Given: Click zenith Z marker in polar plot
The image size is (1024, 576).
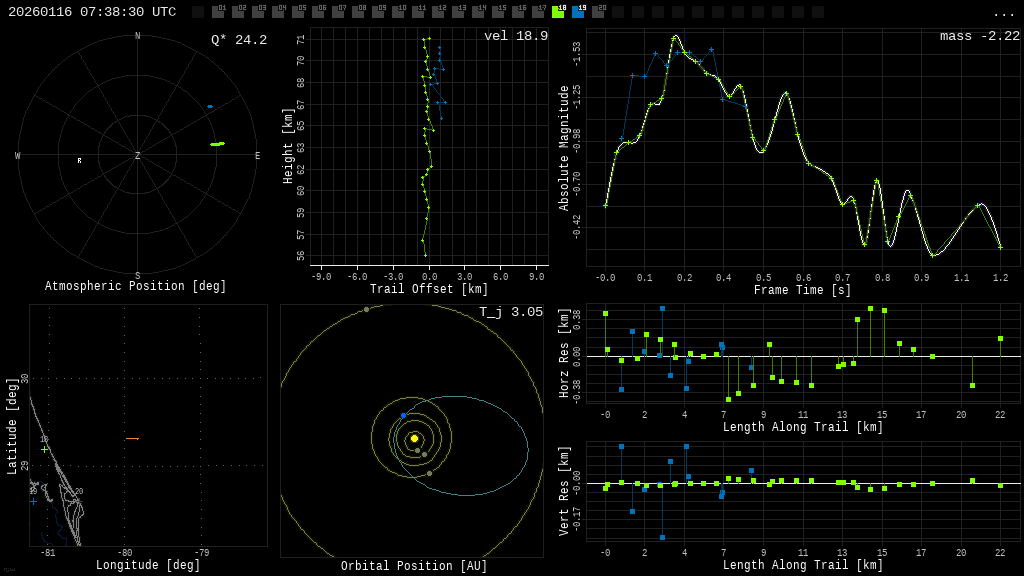Looking at the screenshot, I should coord(138,156).
